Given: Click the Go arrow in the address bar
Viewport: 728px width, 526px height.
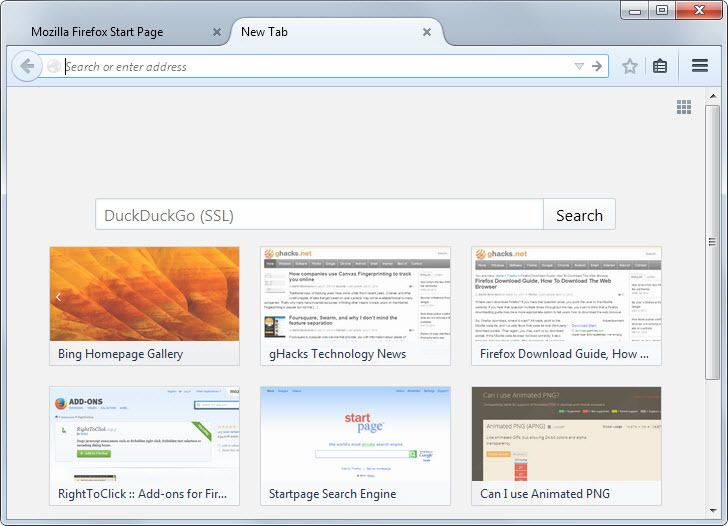Looking at the screenshot, I should [597, 66].
